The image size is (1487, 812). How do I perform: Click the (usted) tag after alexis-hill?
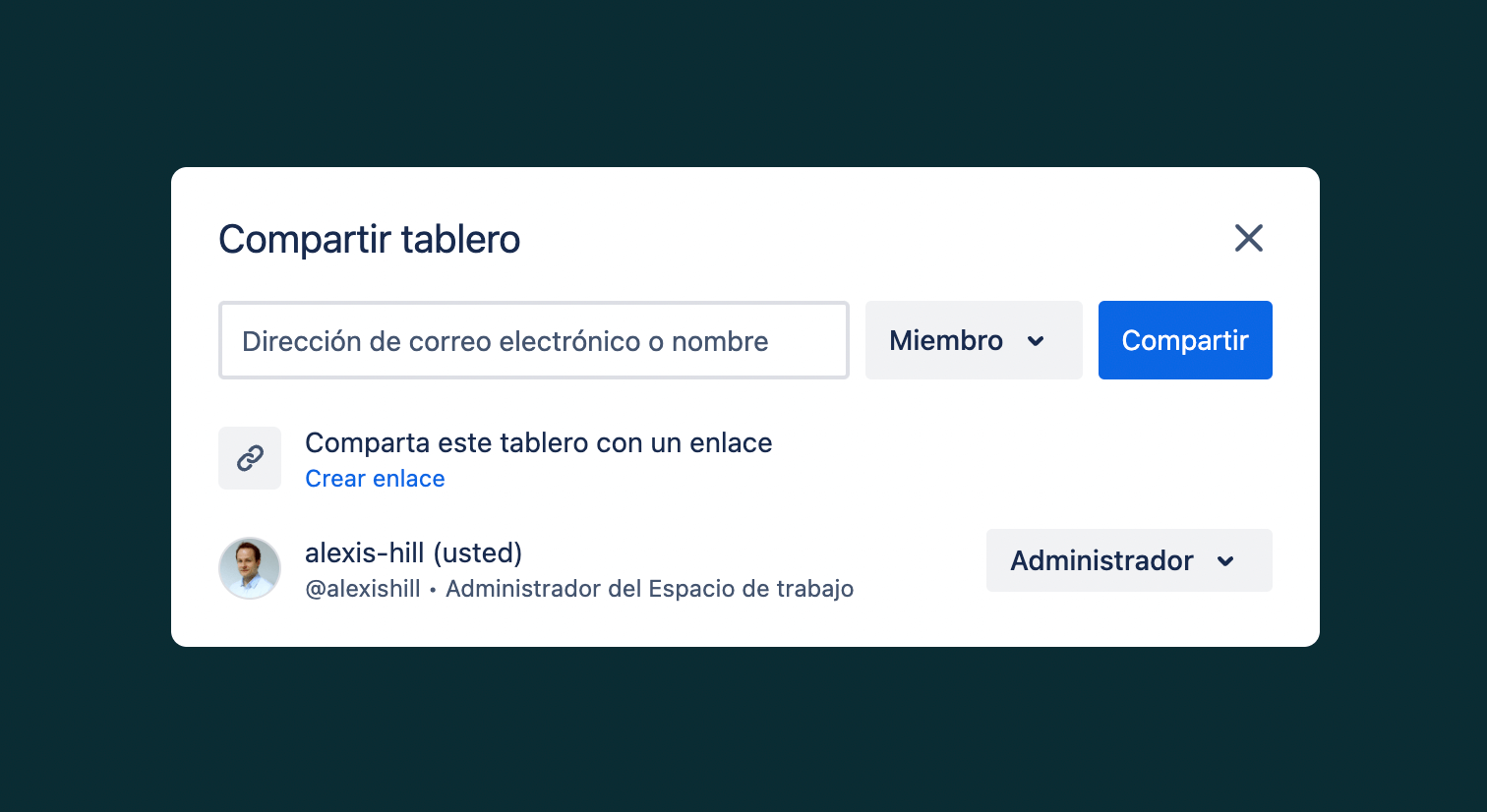coord(478,552)
